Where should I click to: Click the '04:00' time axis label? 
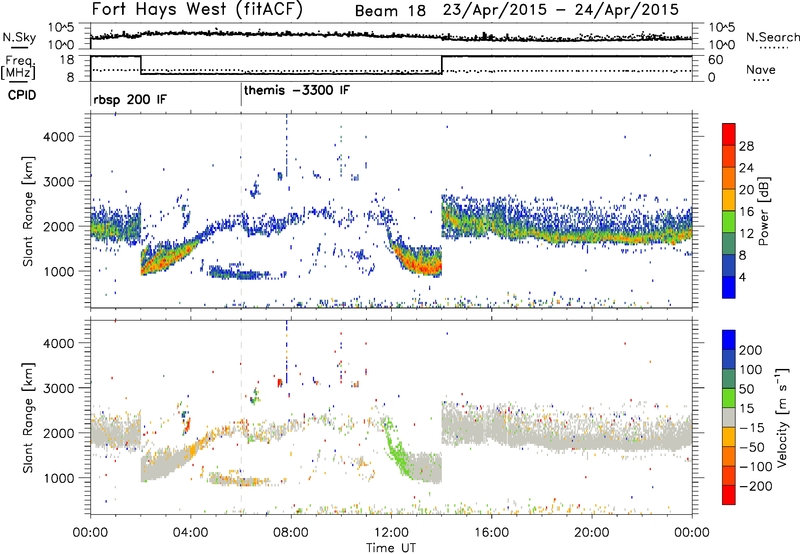tap(191, 533)
